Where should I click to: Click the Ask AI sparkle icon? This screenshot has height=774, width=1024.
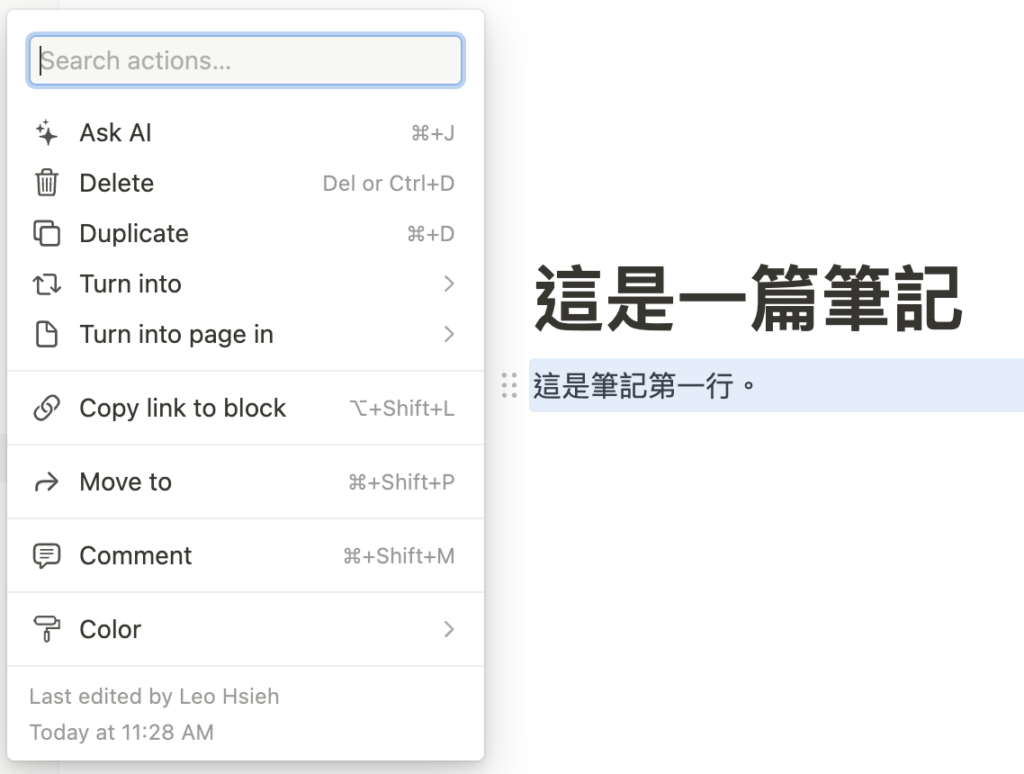point(47,132)
